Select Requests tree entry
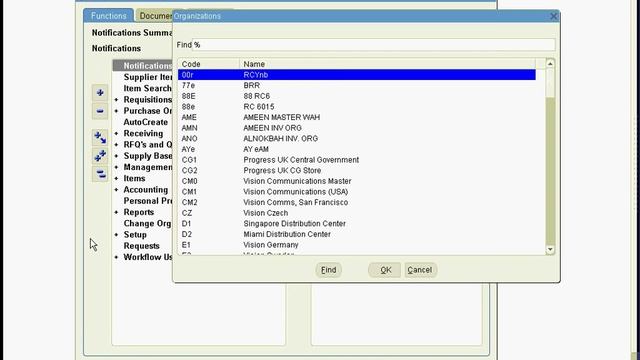The width and height of the screenshot is (640, 360). pos(141,246)
